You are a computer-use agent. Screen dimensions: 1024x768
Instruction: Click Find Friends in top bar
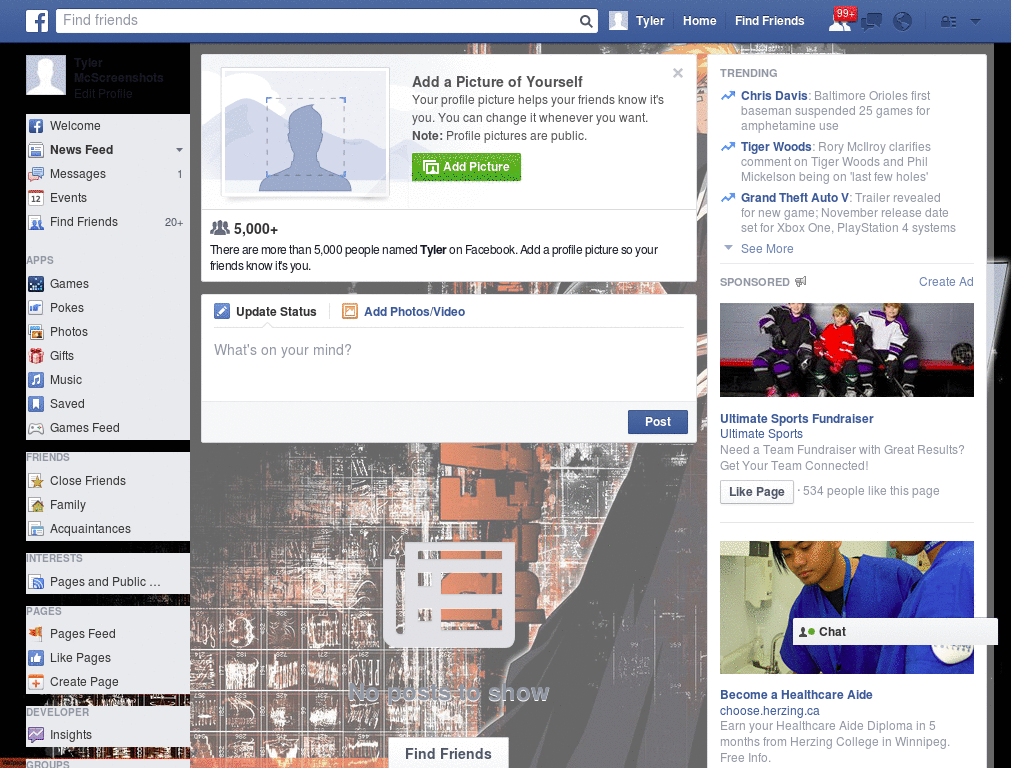(x=769, y=21)
